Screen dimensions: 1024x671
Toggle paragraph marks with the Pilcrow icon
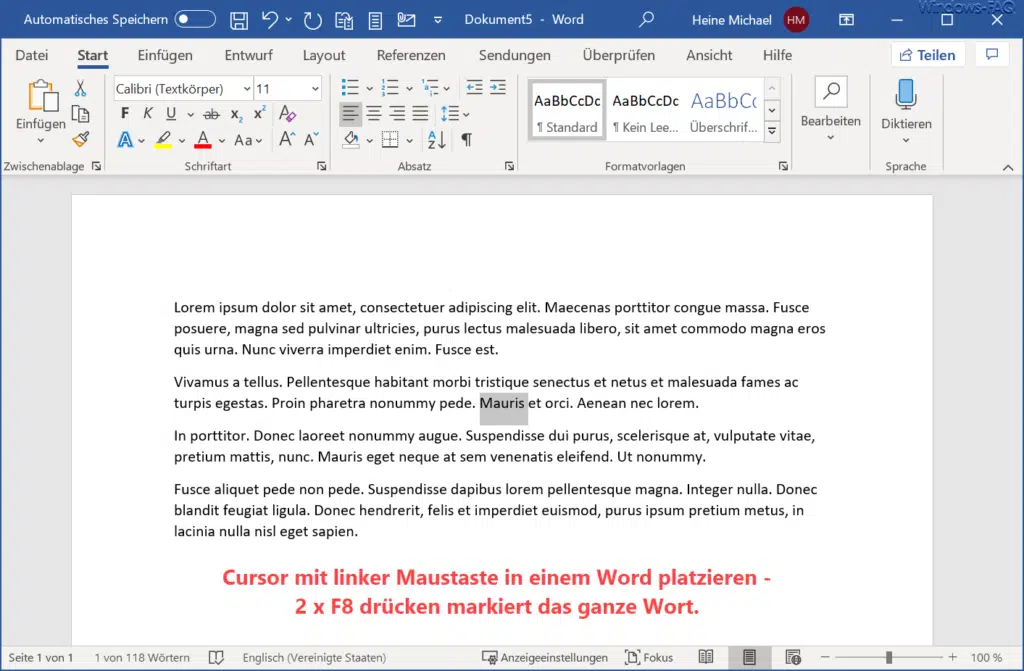tap(467, 140)
